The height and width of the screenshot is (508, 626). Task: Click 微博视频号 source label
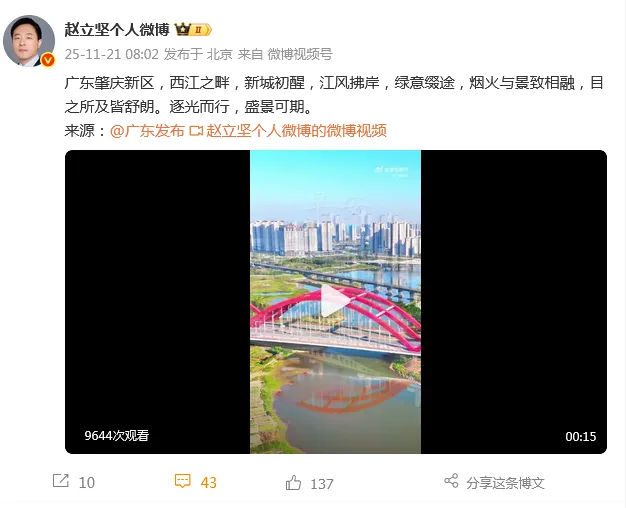click(x=300, y=54)
